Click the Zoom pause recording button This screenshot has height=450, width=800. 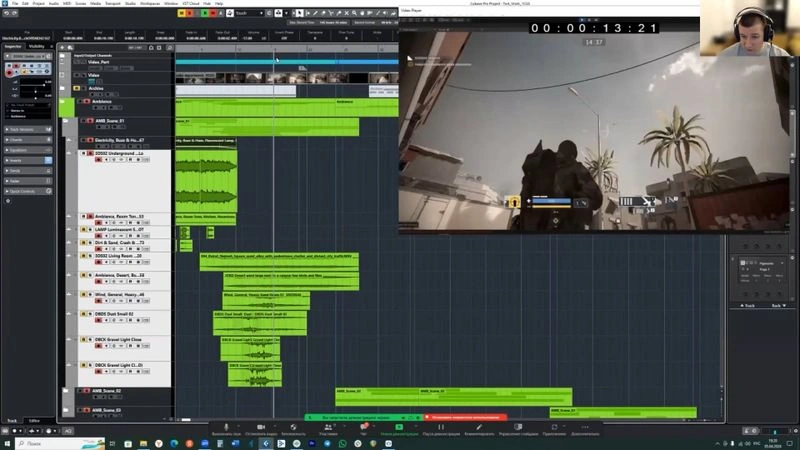click(441, 430)
